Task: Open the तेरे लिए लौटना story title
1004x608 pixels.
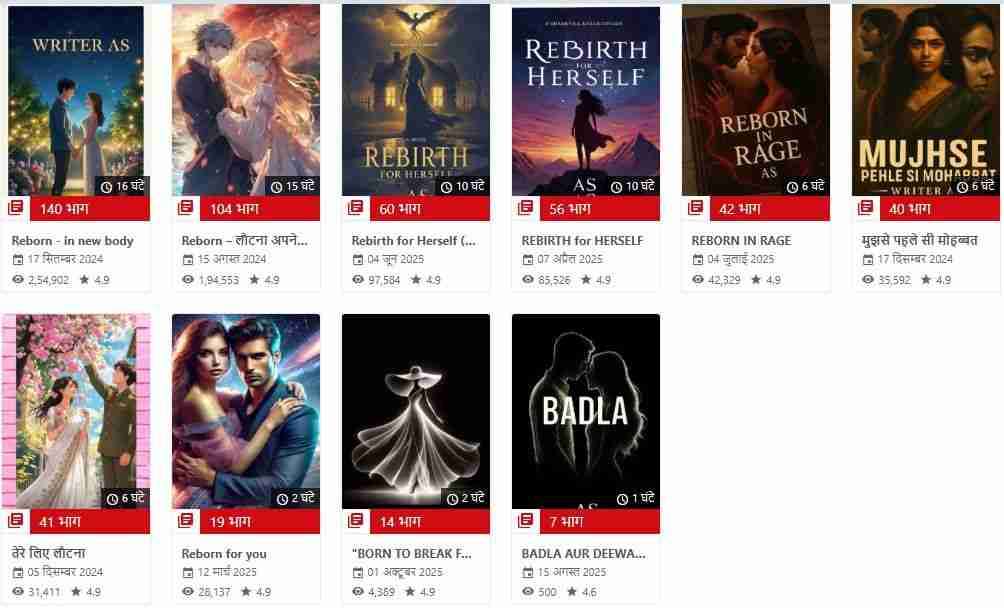Action: click(49, 553)
